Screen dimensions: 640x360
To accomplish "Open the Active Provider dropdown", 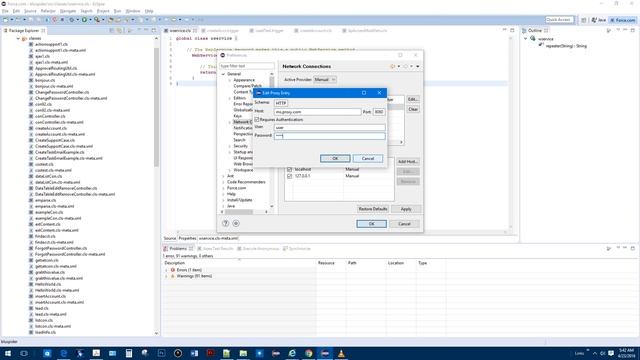I will [325, 80].
